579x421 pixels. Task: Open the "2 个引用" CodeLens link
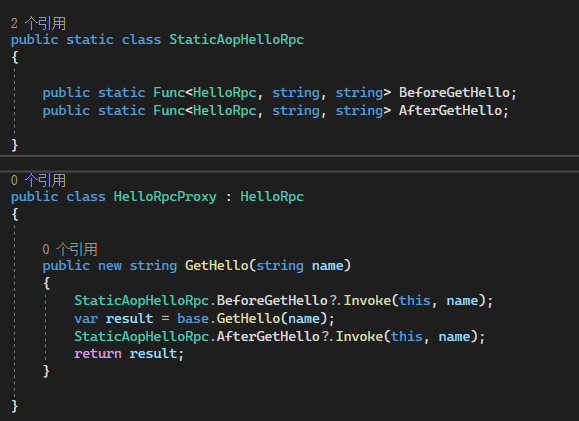pyautogui.click(x=38, y=24)
